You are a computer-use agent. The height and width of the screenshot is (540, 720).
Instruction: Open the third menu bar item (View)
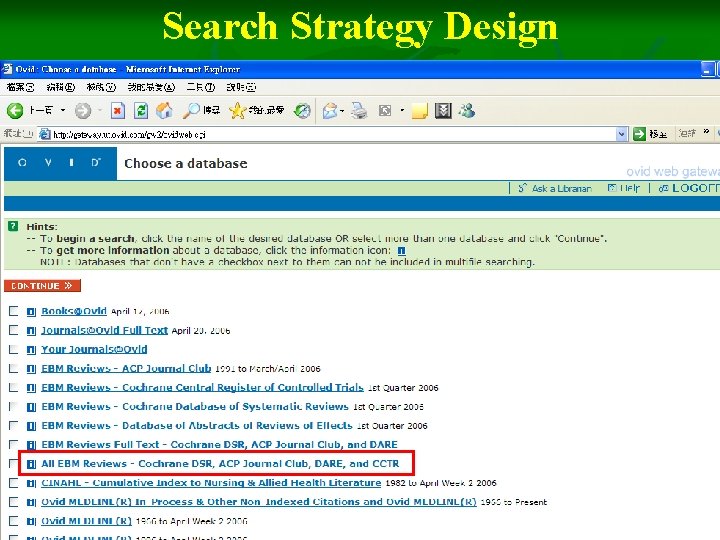tap(101, 87)
